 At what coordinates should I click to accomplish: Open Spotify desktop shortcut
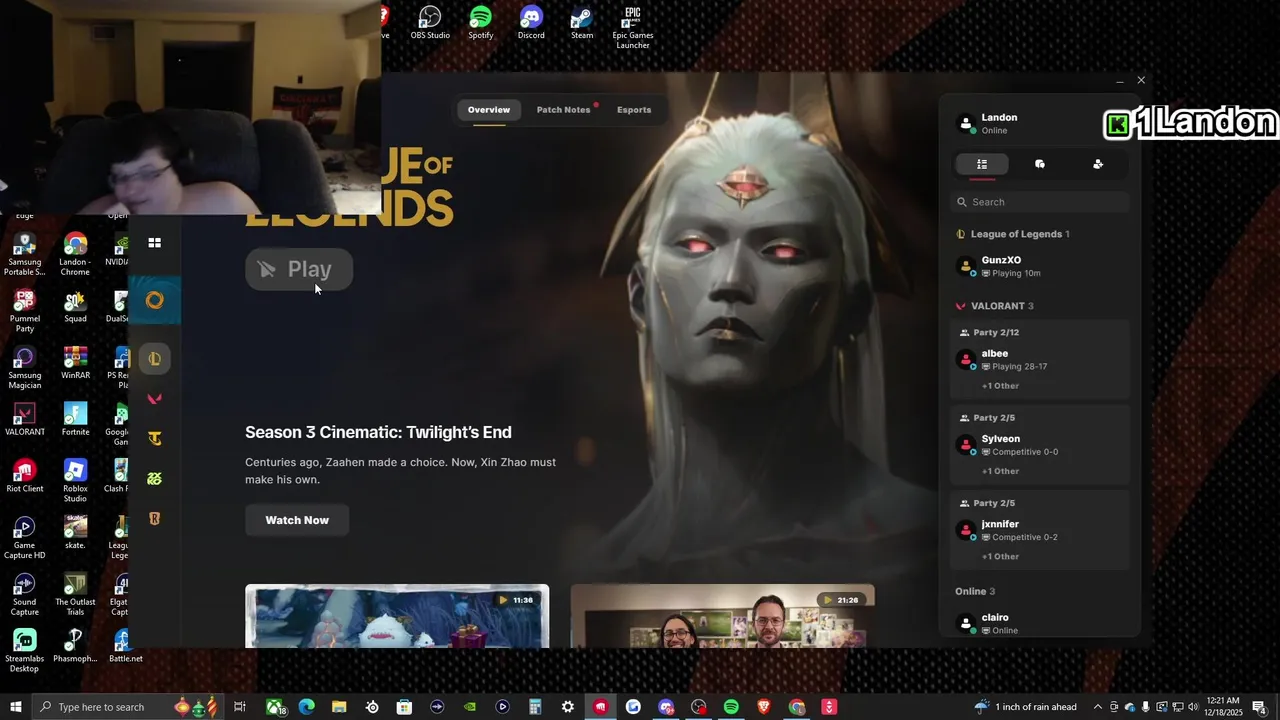(481, 22)
